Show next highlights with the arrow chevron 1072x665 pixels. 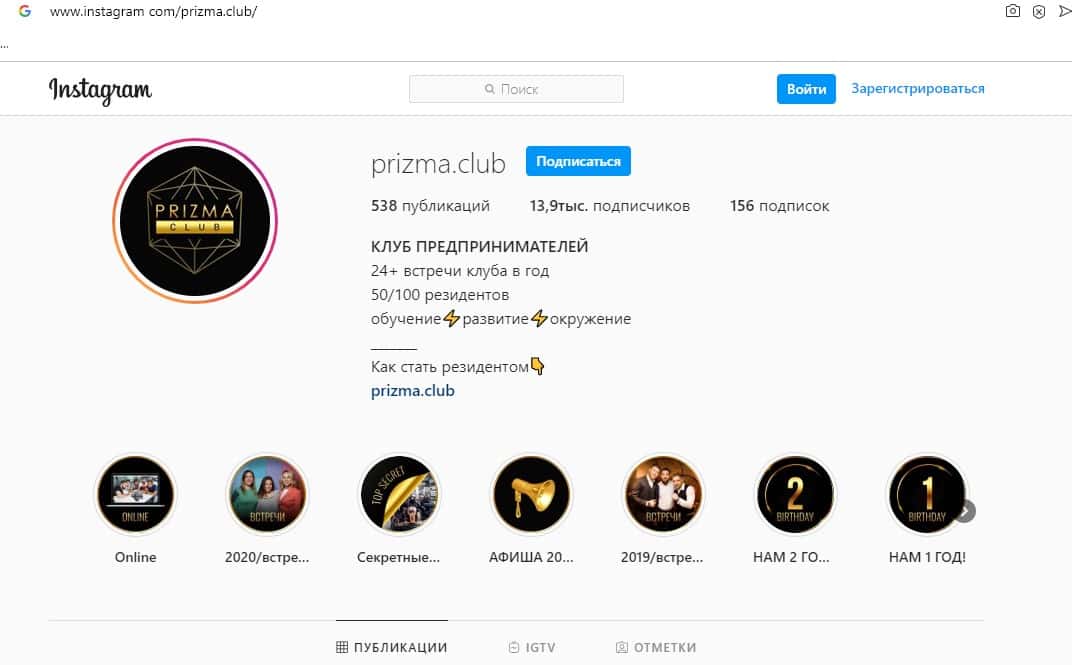click(x=965, y=511)
